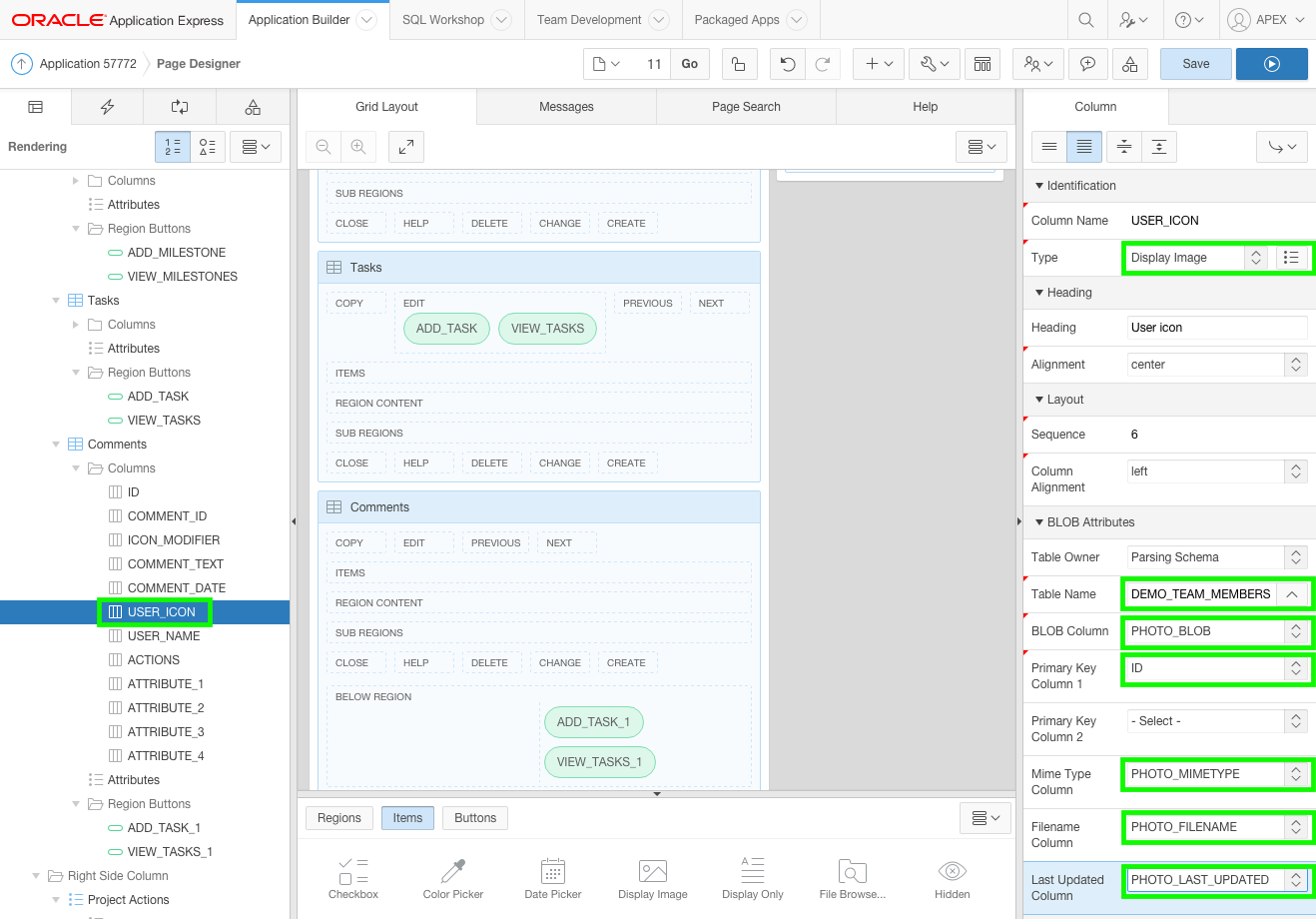Open the administration wrench-user menu

(1133, 20)
